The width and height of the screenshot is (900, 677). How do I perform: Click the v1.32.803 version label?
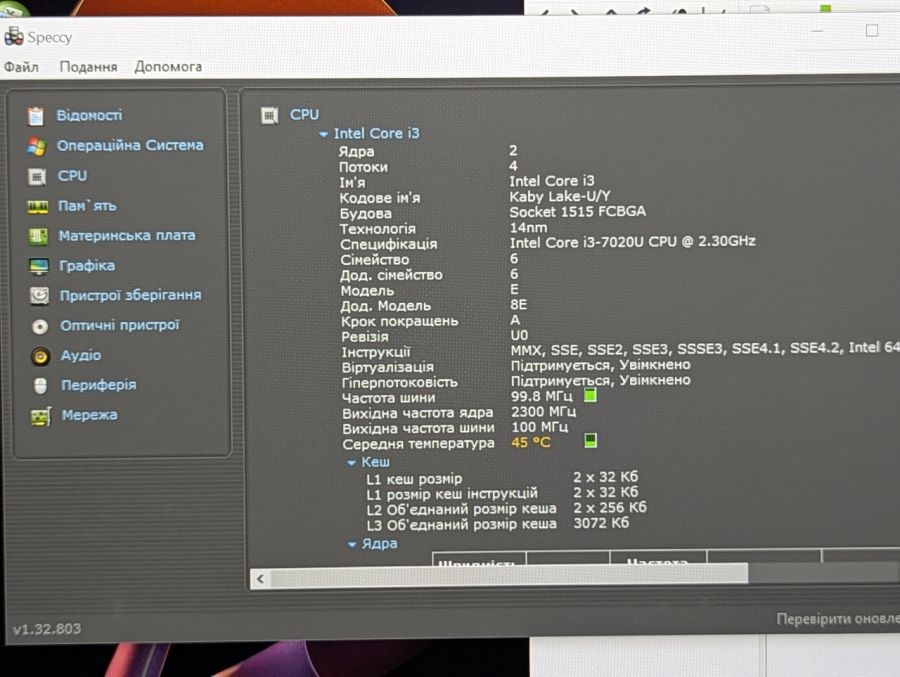pos(46,629)
